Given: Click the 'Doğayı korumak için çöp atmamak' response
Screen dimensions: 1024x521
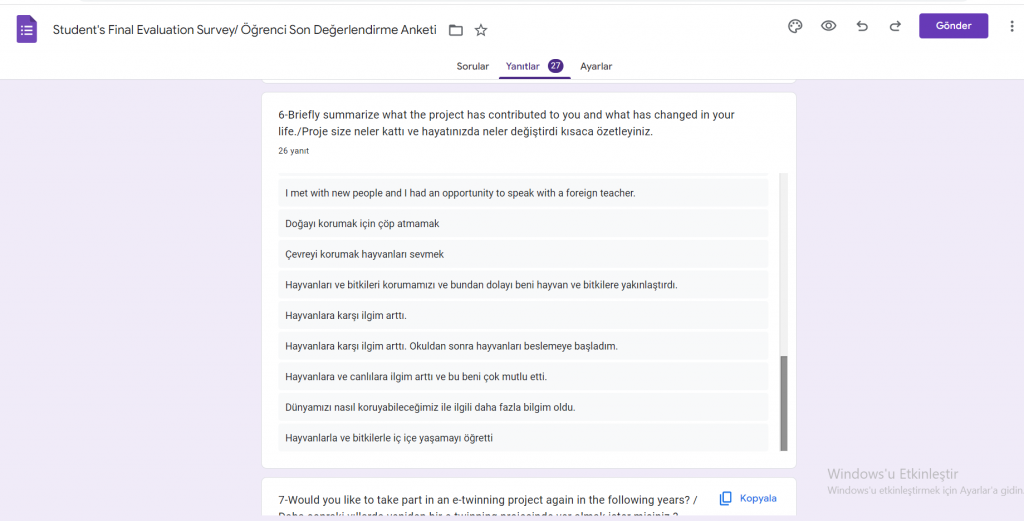Looking at the screenshot, I should (362, 223).
